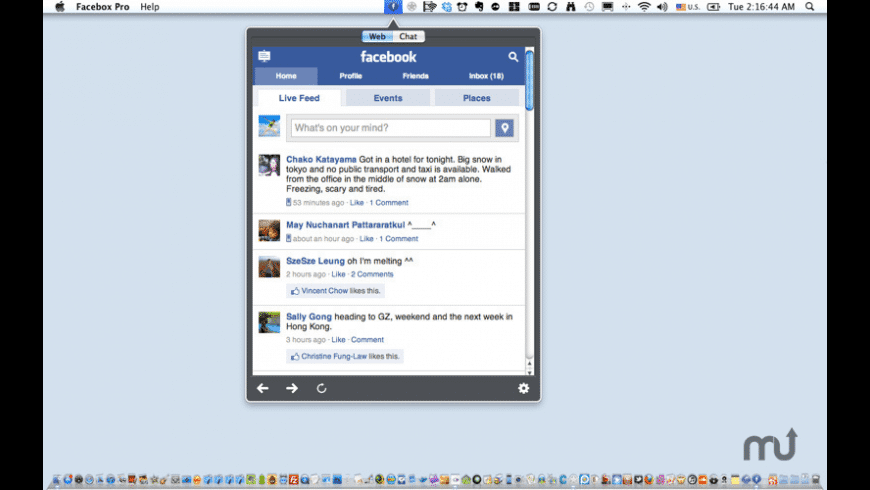Click the Time Machine clock icon

point(589,7)
